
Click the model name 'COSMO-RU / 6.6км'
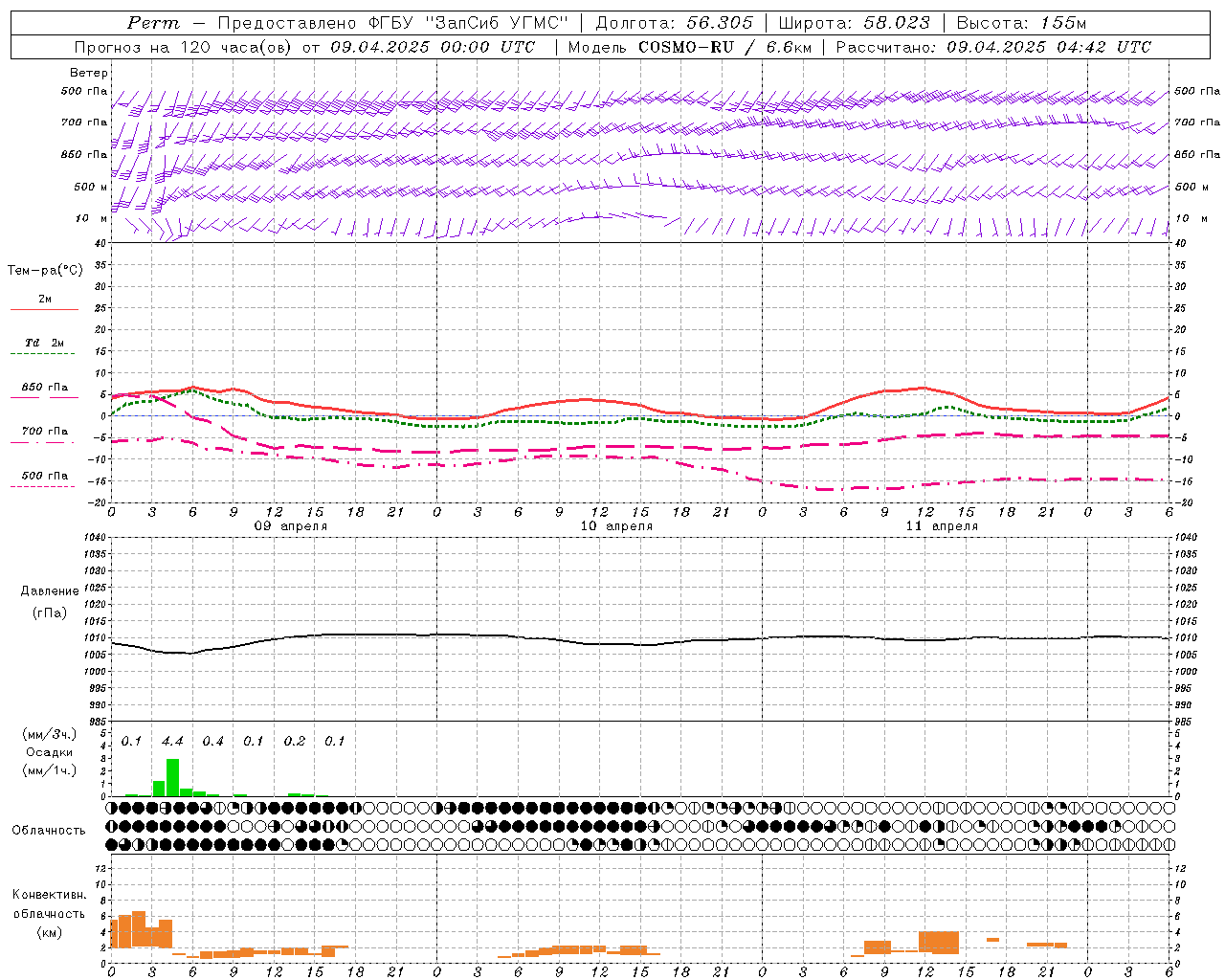725,47
